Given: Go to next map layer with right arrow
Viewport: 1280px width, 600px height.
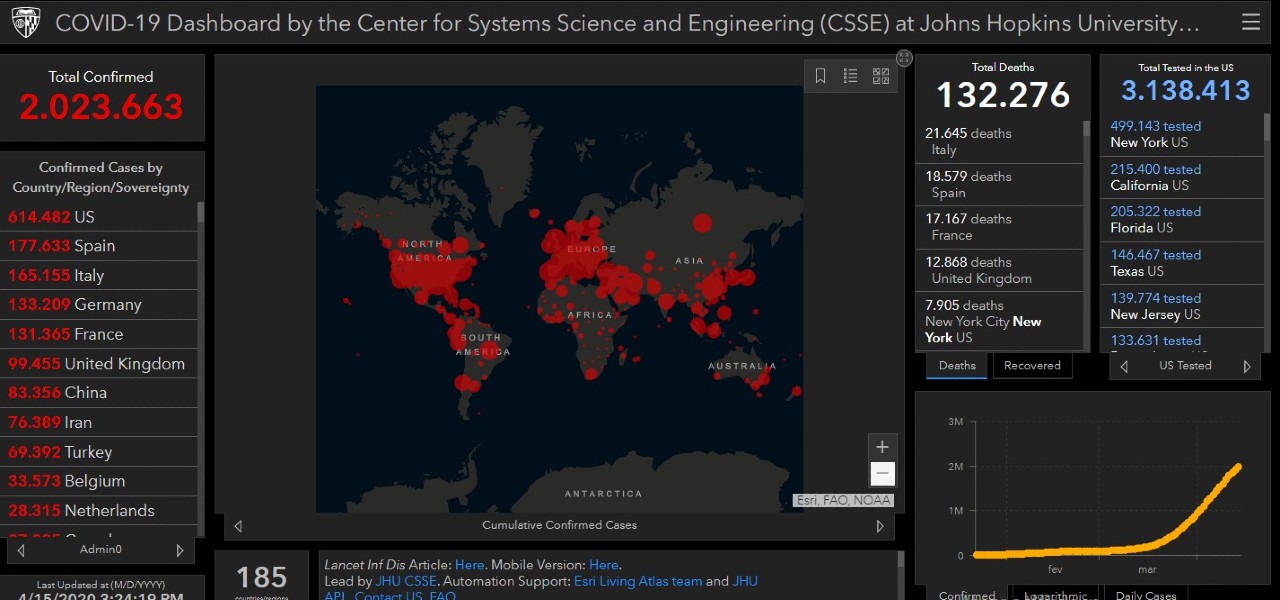Looking at the screenshot, I should point(880,526).
